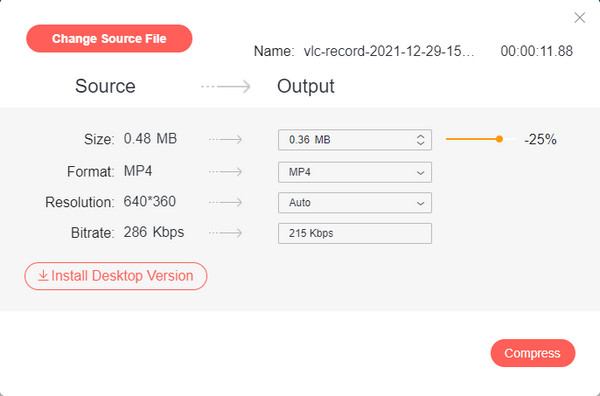Click the arrow icon between Source and Output headings
The height and width of the screenshot is (396, 600).
[x=226, y=86]
